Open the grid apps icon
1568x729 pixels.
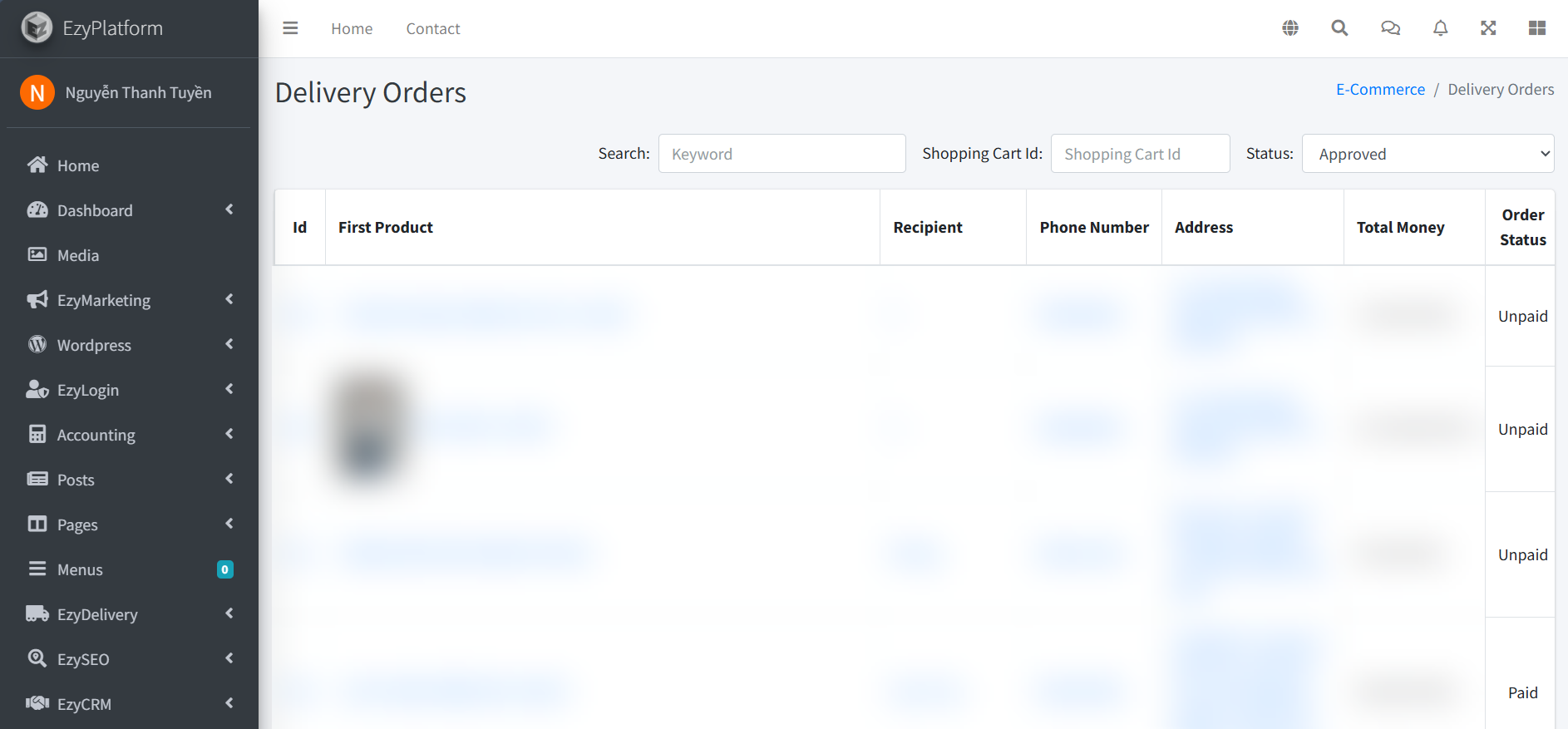1537,28
